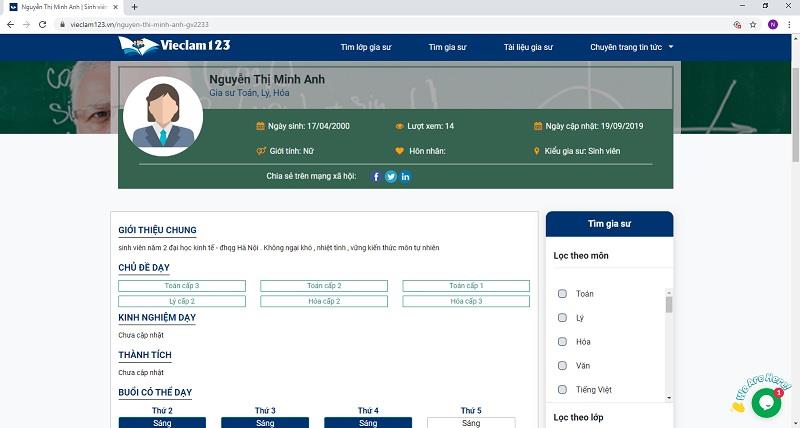The image size is (800, 428).
Task: Click the Vieclam123 logo
Action: click(174, 46)
